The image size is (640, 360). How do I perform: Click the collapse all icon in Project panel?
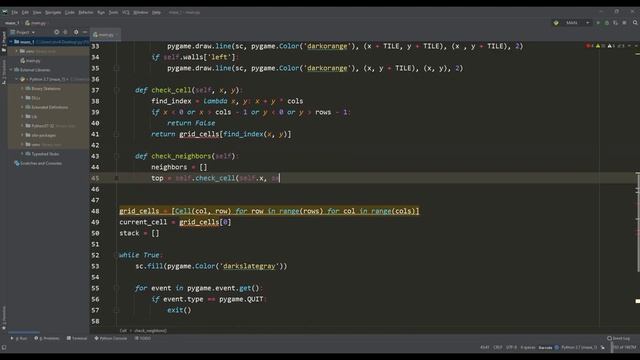coord(65,32)
